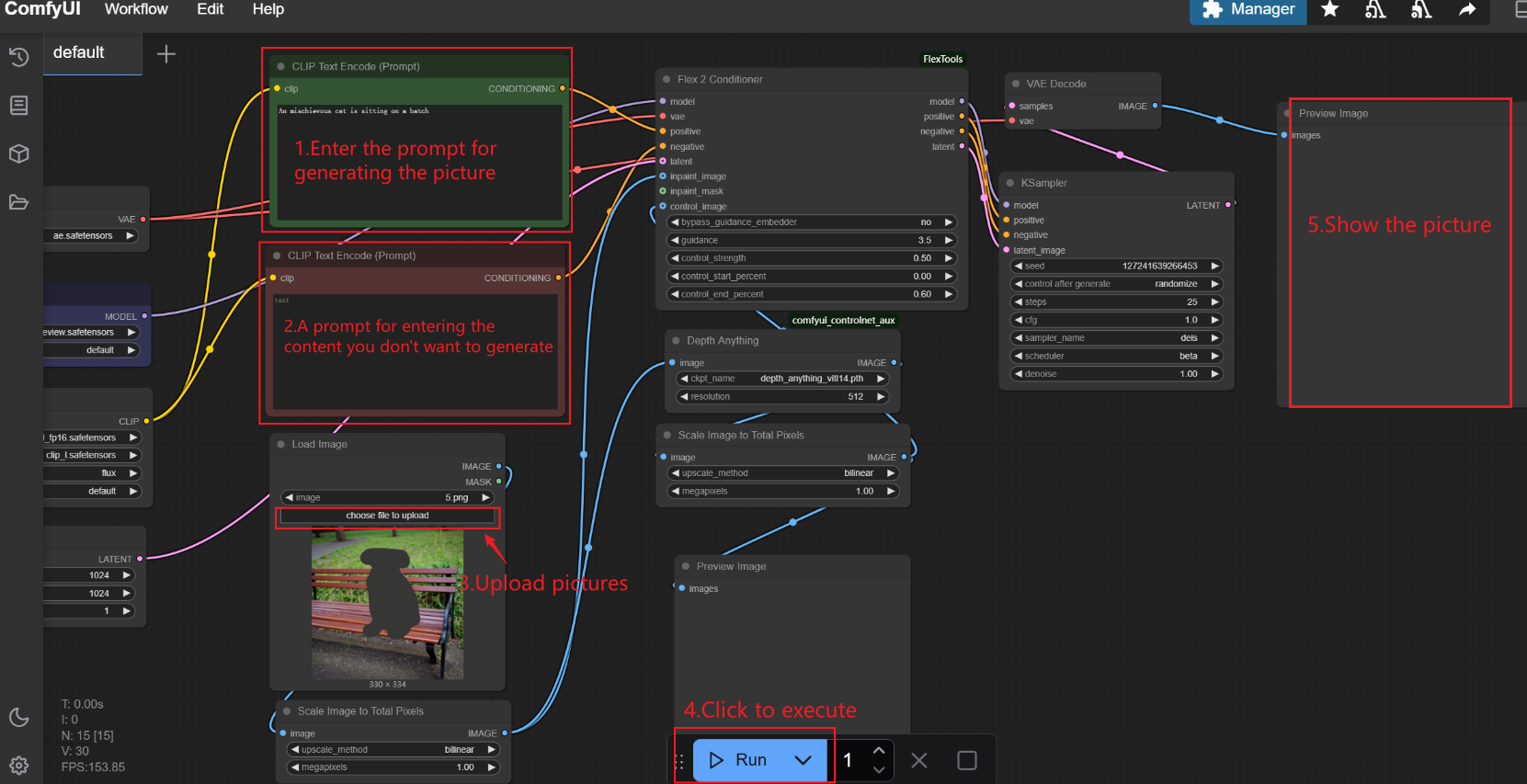This screenshot has height=784, width=1527.
Task: Open the workflows folder icon in sidebar
Action: (18, 202)
